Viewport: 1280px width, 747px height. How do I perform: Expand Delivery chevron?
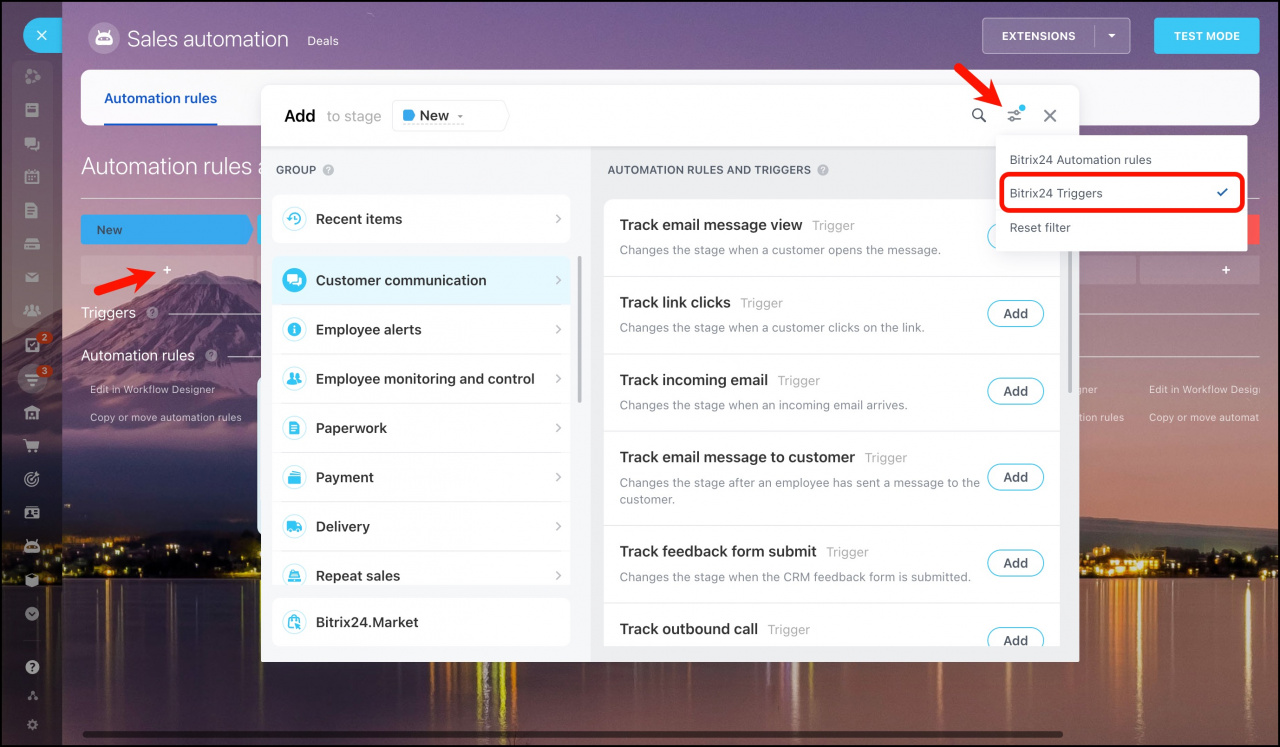coord(558,526)
